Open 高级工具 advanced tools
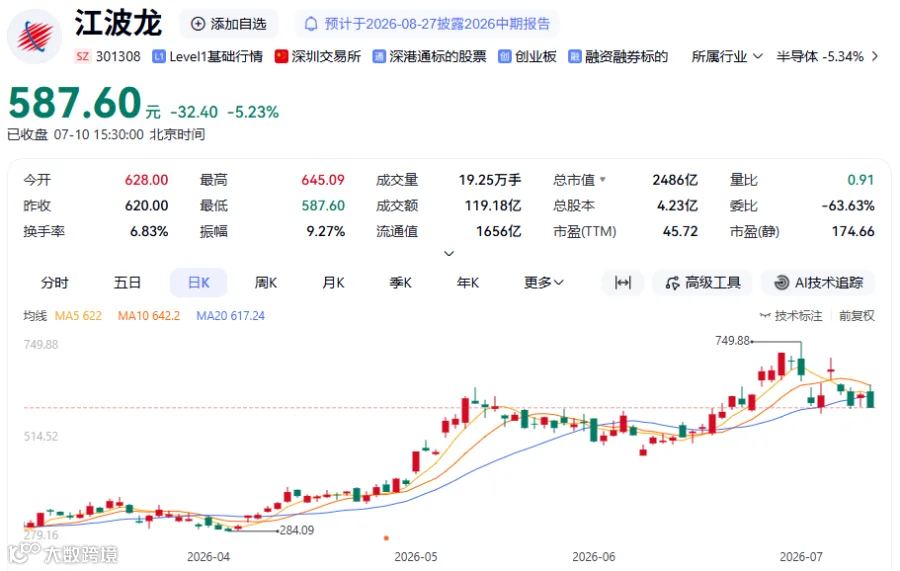Viewport: 900px width, 571px height. (x=703, y=283)
